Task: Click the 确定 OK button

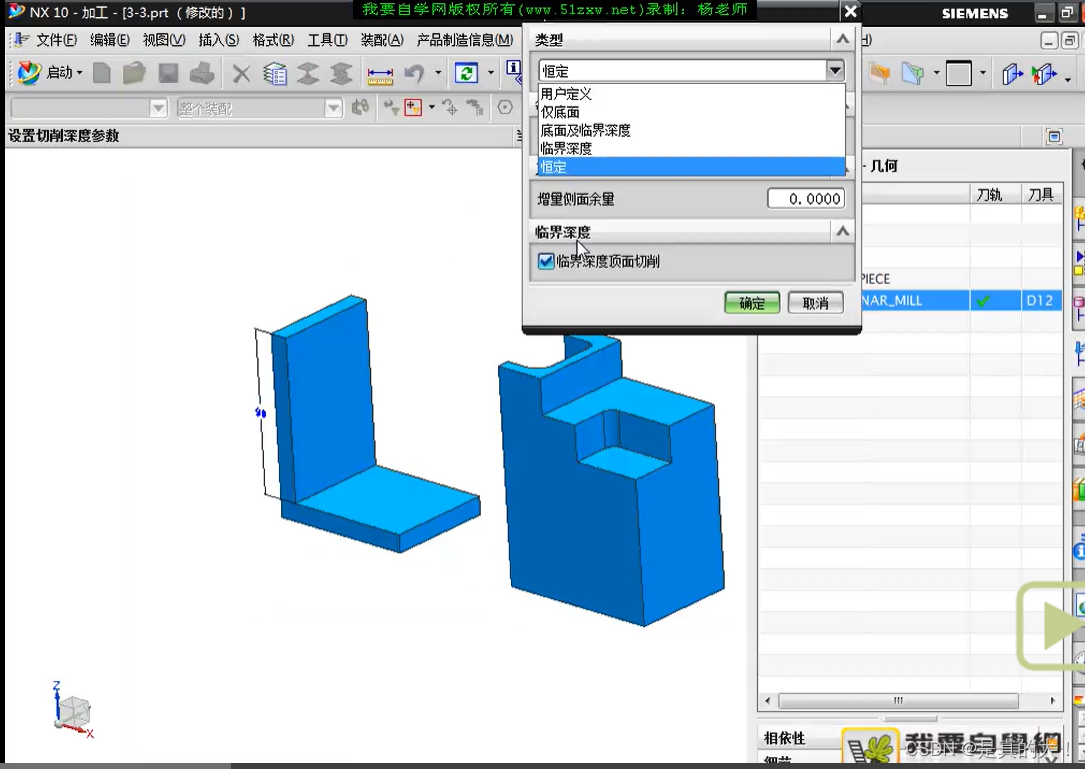Action: (752, 302)
